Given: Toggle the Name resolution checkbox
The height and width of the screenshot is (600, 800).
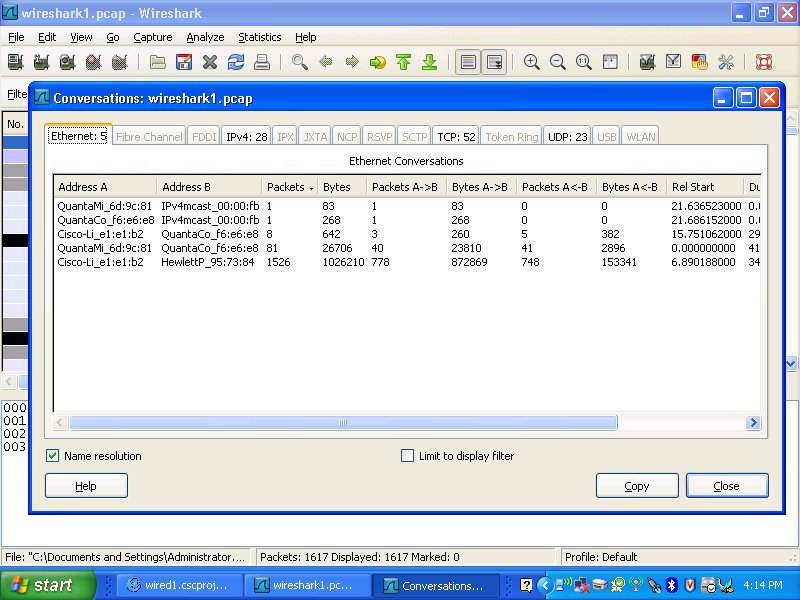Looking at the screenshot, I should click(53, 456).
